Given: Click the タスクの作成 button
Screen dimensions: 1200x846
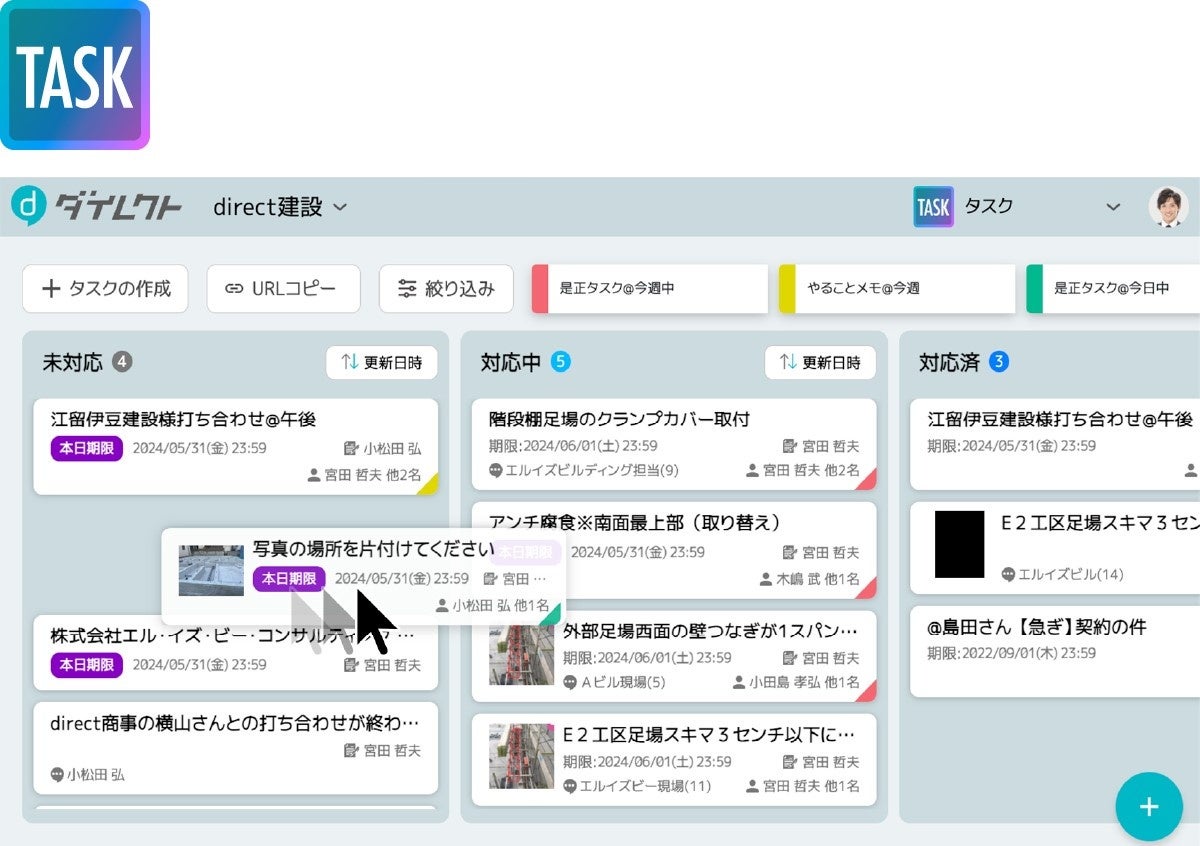Looking at the screenshot, I should [x=105, y=289].
